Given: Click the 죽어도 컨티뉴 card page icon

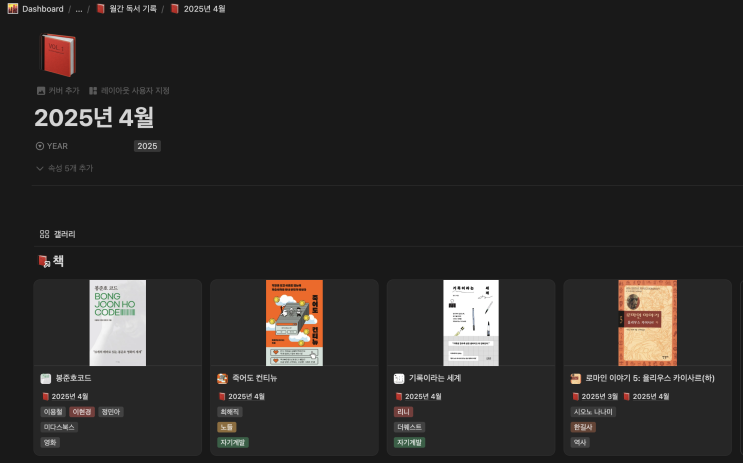Looking at the screenshot, I should click(x=222, y=379).
